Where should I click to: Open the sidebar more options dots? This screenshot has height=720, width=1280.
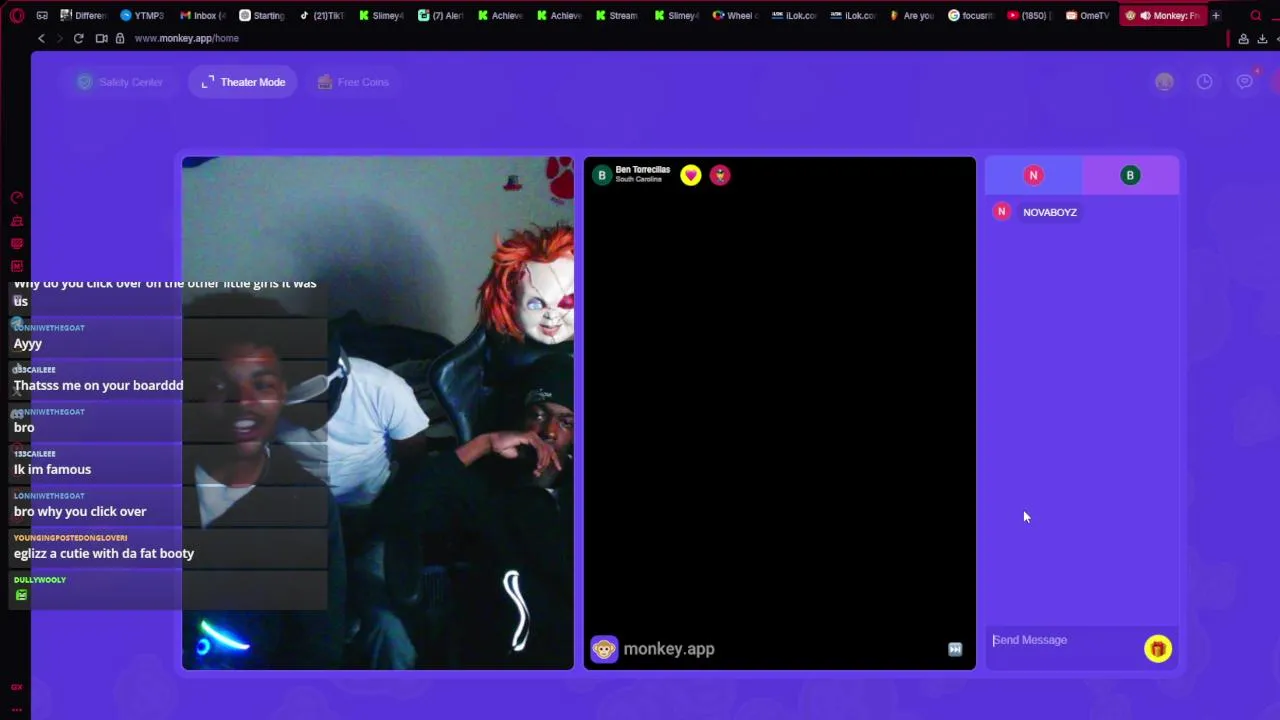[x=17, y=709]
